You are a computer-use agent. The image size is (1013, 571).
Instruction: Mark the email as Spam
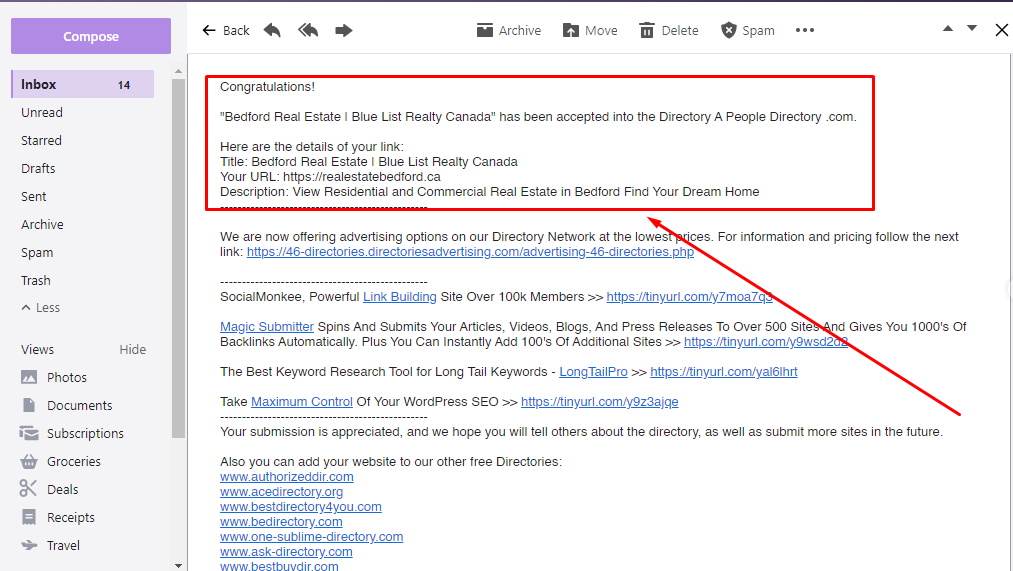pyautogui.click(x=748, y=30)
